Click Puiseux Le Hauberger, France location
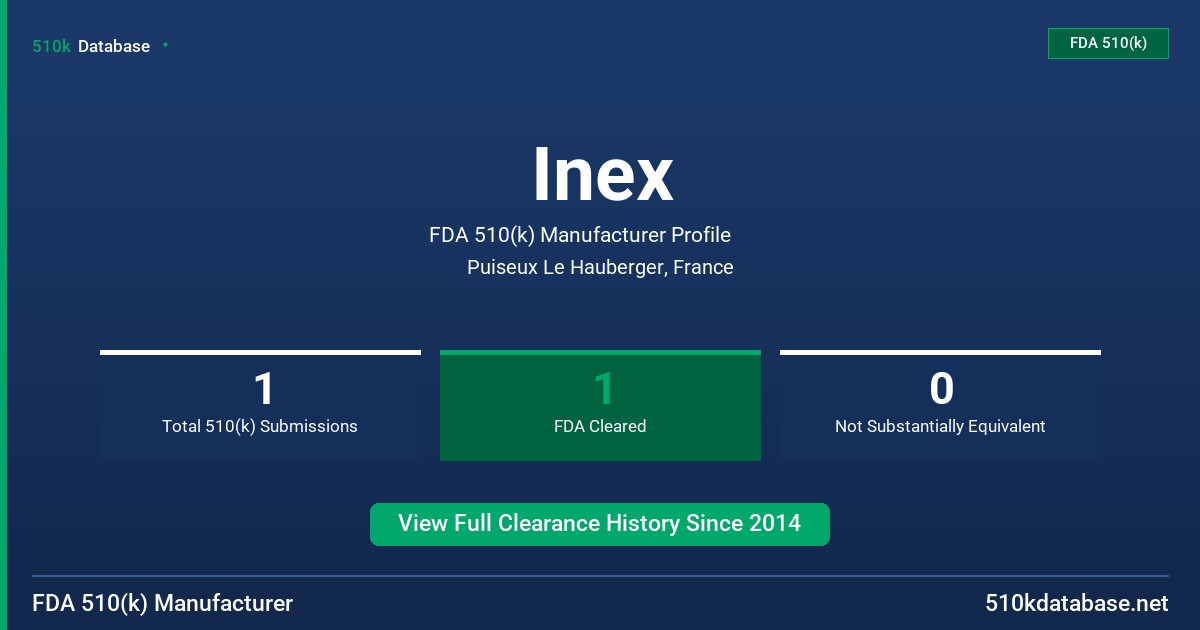Image resolution: width=1200 pixels, height=630 pixels. coord(600,267)
